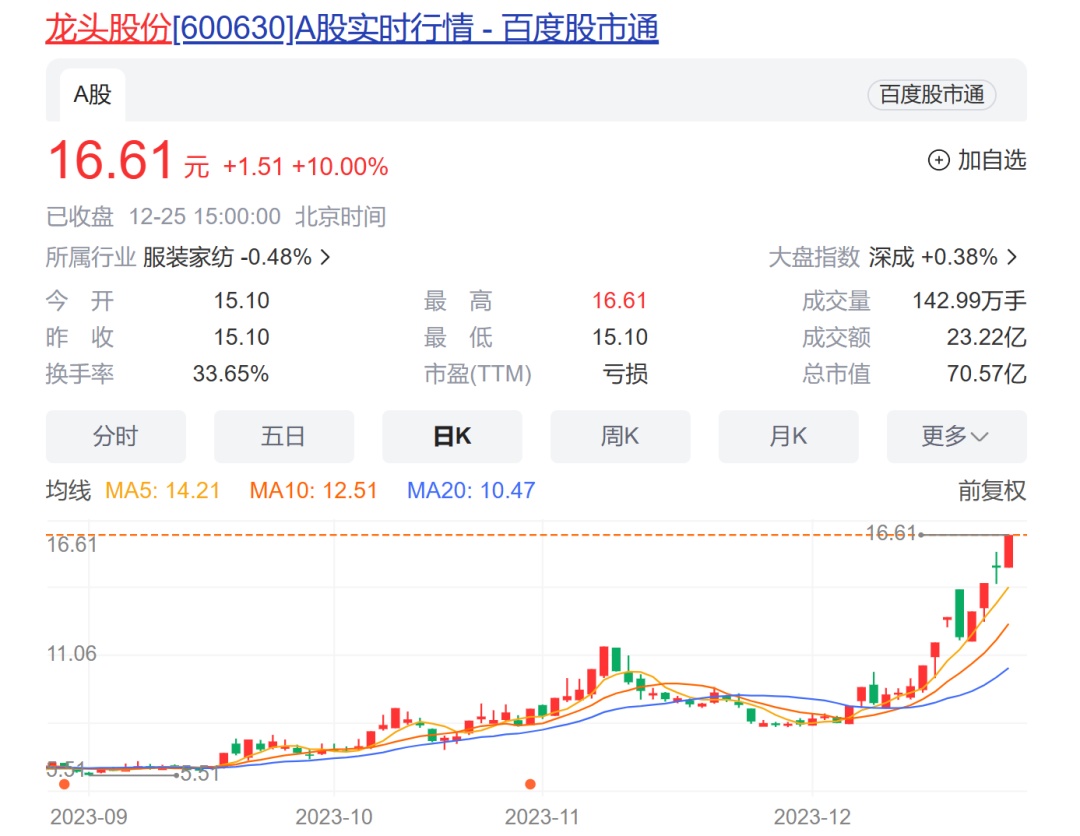Click the 前复权 adjustment option

point(992,490)
